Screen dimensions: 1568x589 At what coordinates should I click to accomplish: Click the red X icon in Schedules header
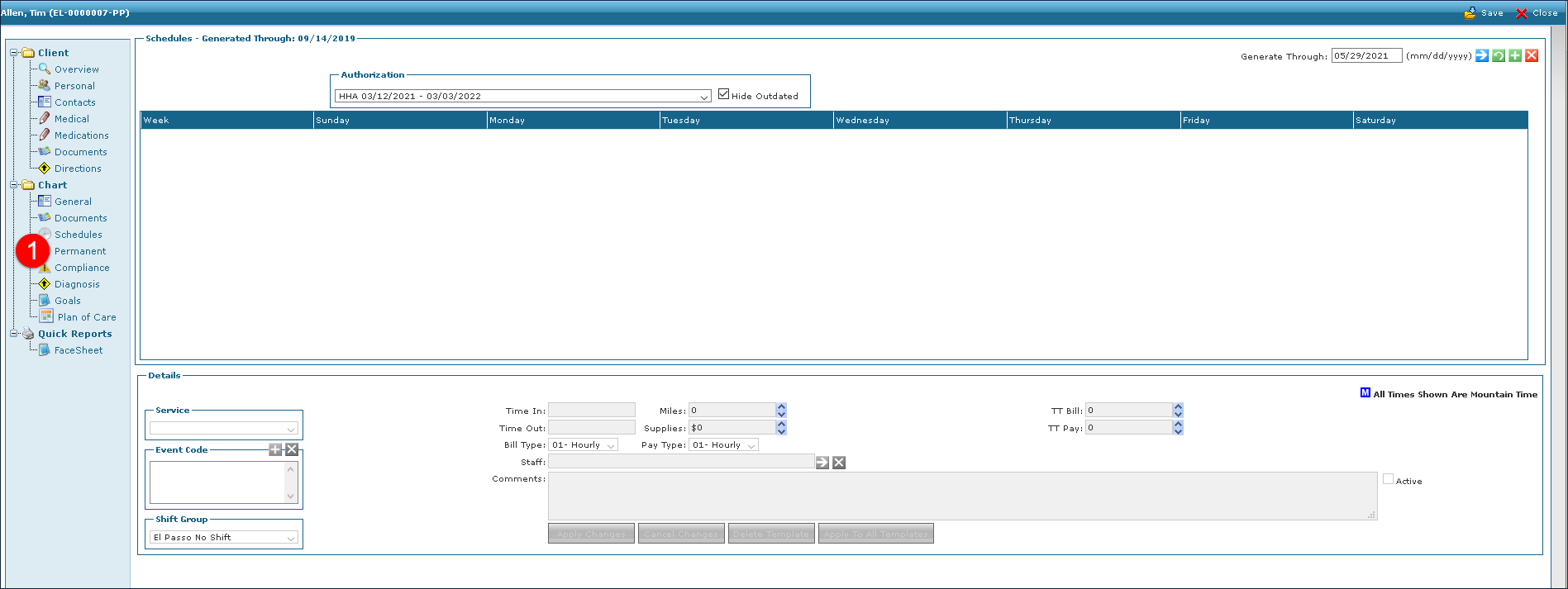point(1532,55)
